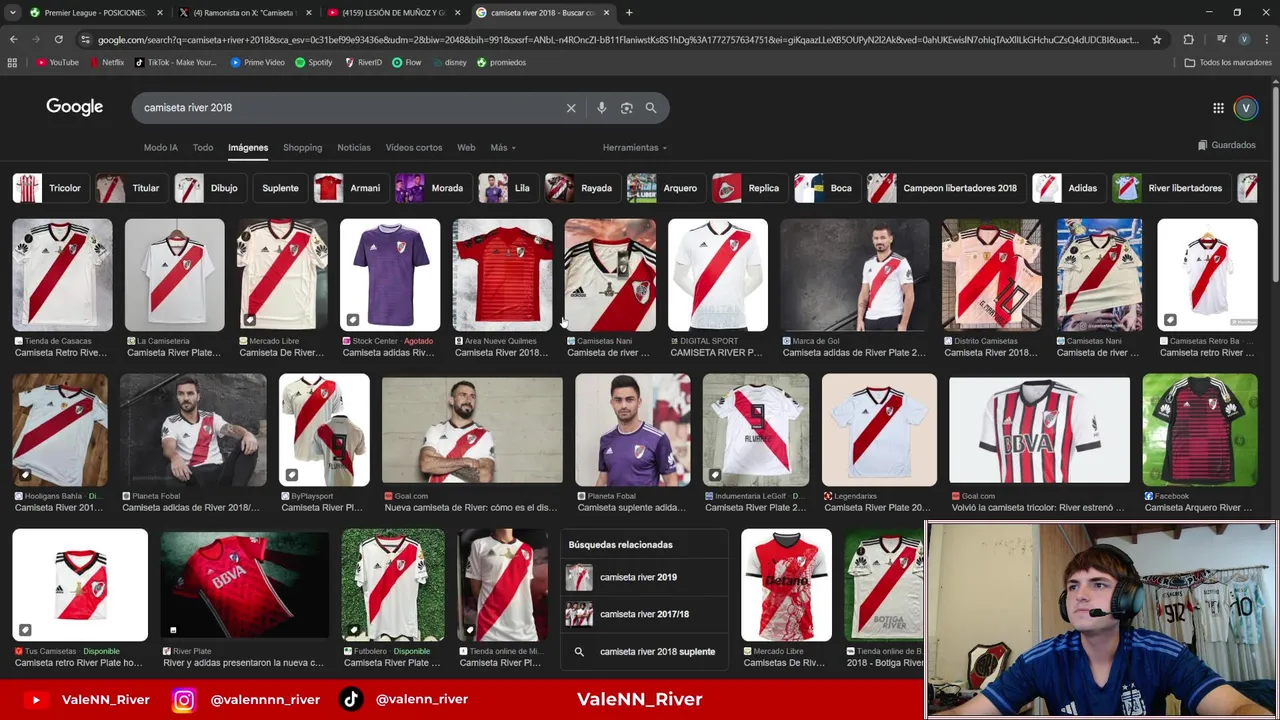
Task: Filter images by the Lila chip
Action: (507, 188)
